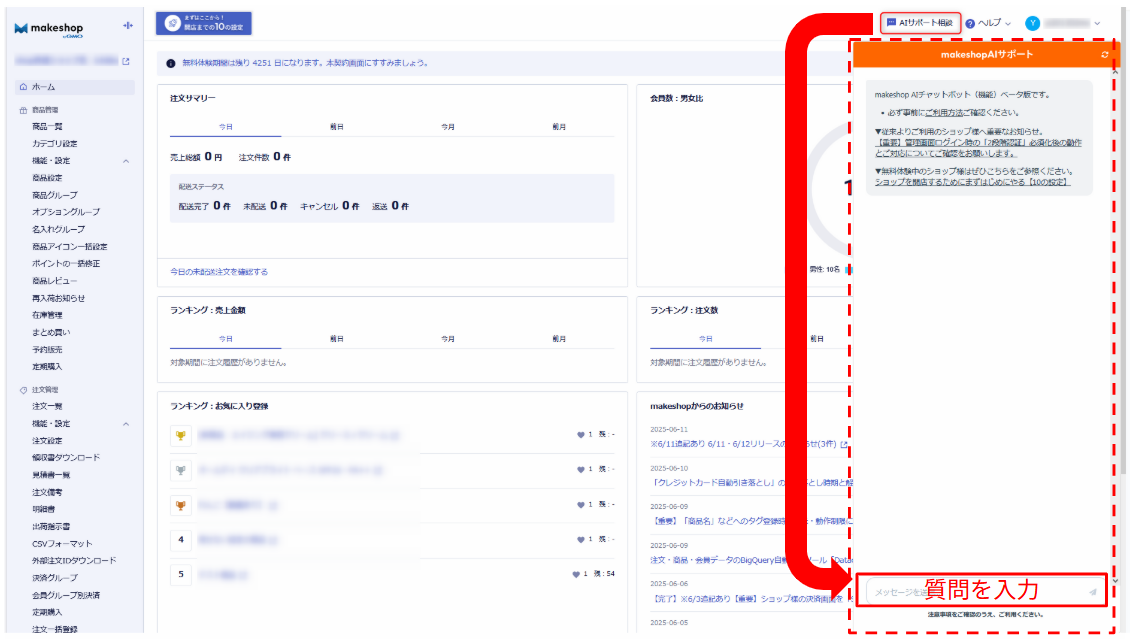The image size is (1130, 644).
Task: Click the home icon beside ホーム
Action: [x=23, y=87]
